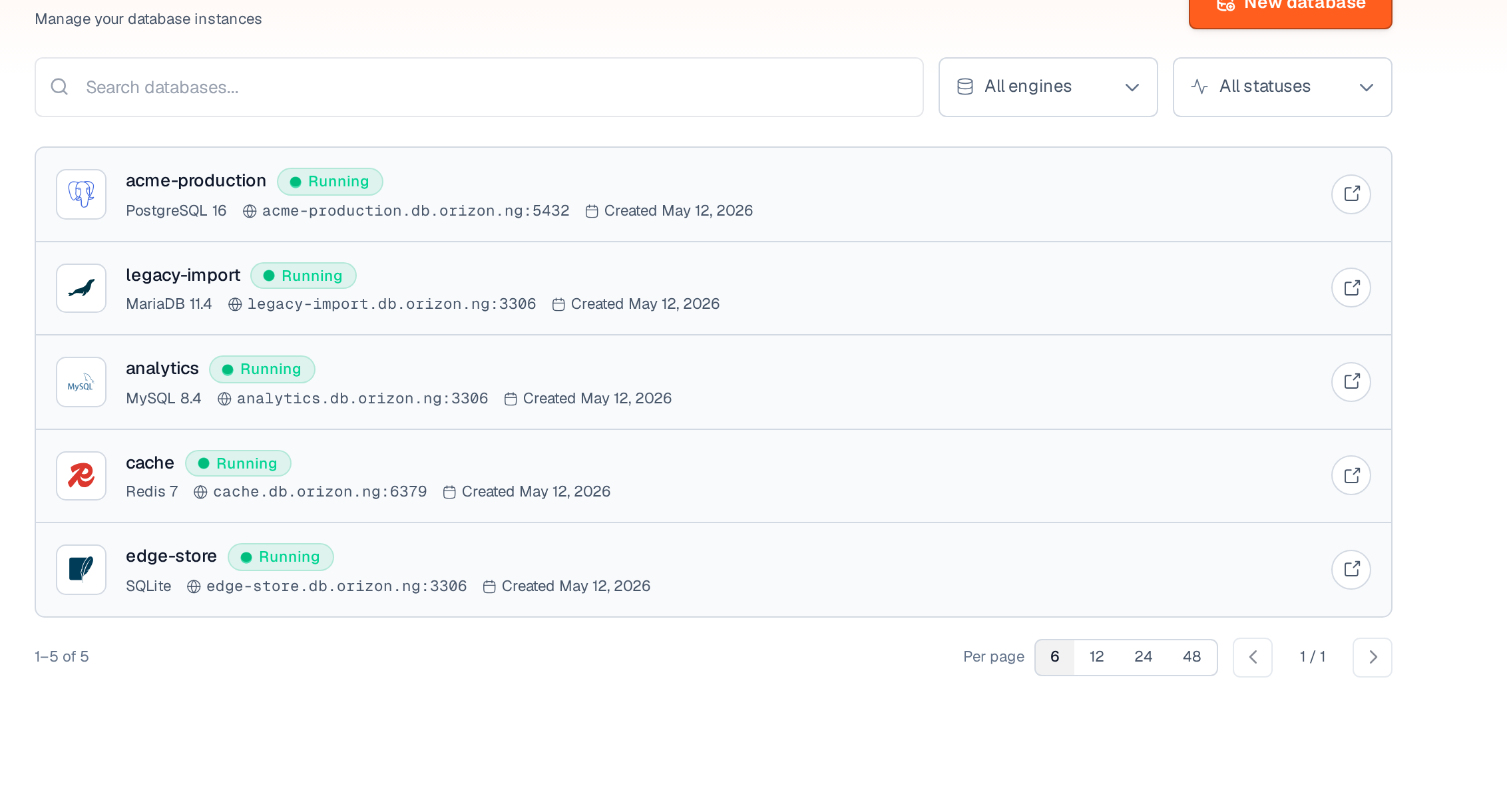This screenshot has height=812, width=1507.
Task: Open the legacy-import database name
Action: [183, 275]
